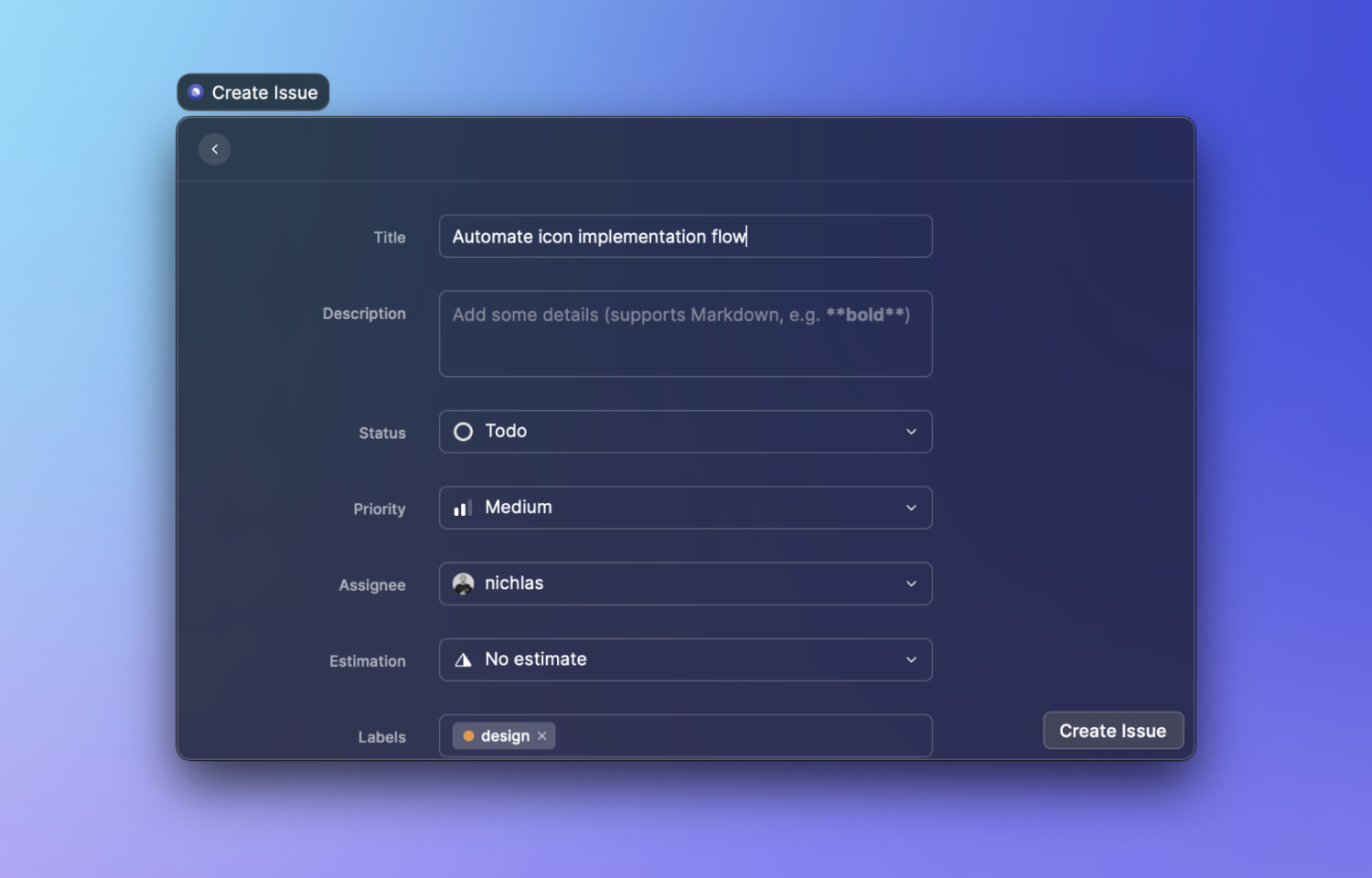Click the Labels field label
The image size is (1372, 878).
(x=382, y=737)
